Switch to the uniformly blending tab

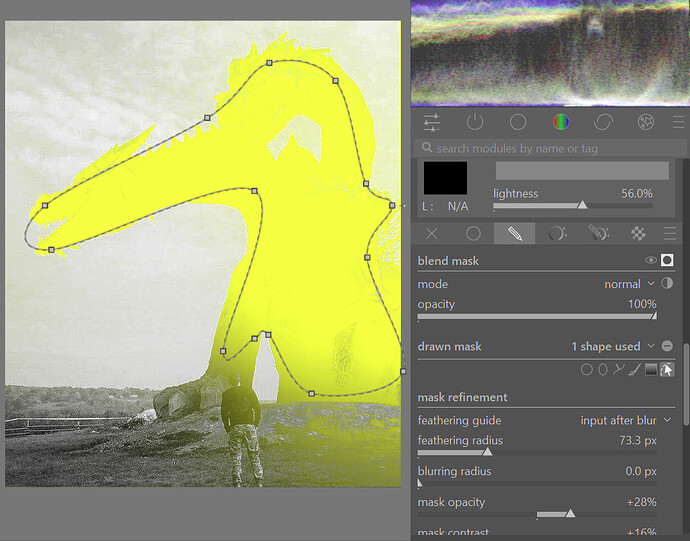(473, 233)
